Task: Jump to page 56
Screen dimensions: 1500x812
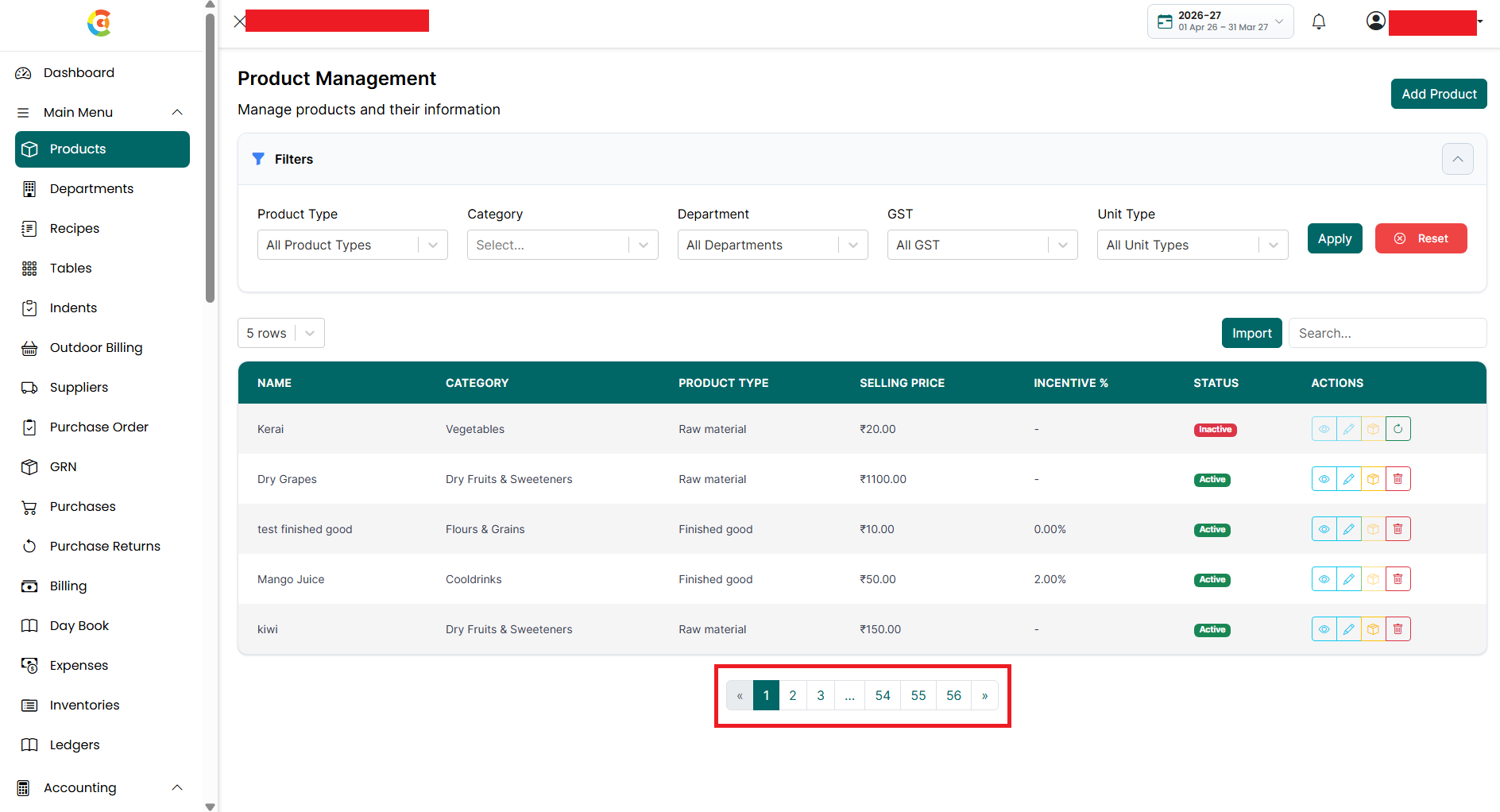Action: pos(953,695)
